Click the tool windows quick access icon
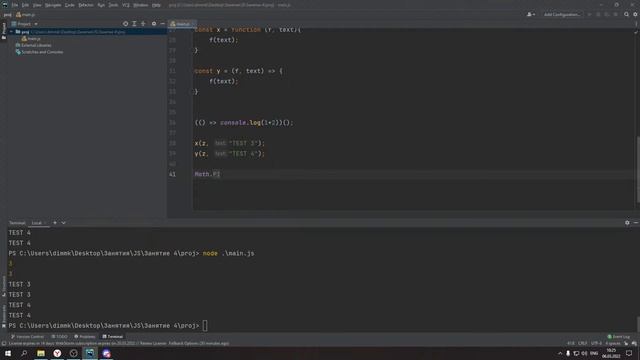 (4, 344)
